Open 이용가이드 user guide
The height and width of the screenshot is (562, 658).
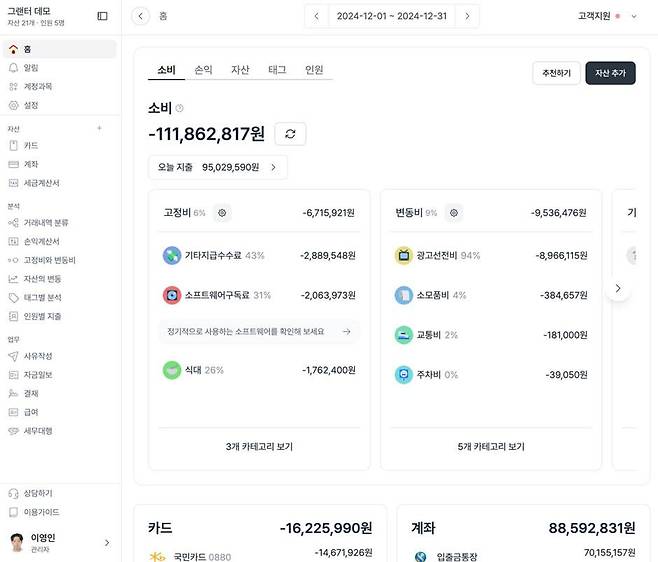pyautogui.click(x=59, y=512)
